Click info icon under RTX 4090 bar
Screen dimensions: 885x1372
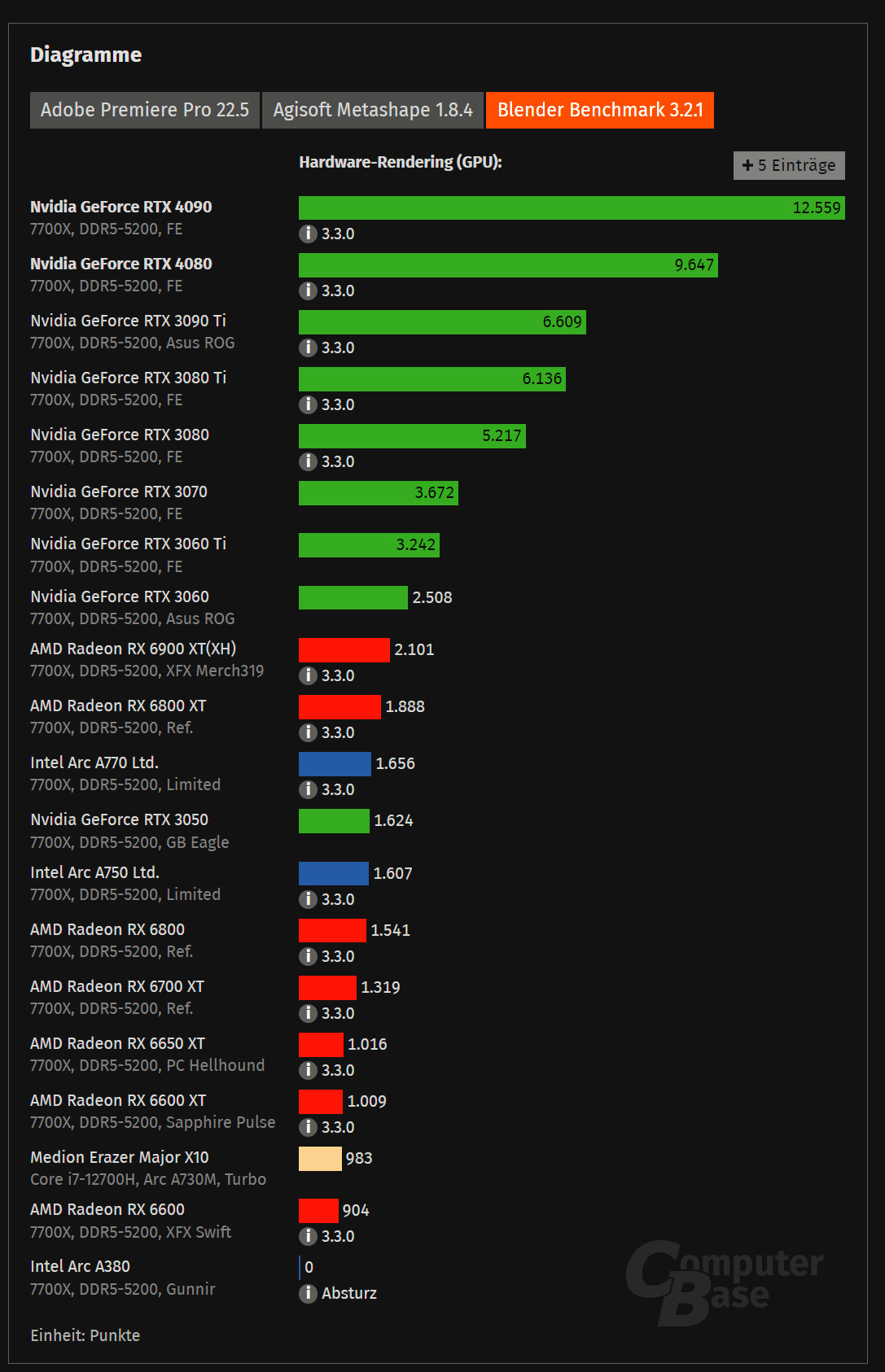[308, 234]
